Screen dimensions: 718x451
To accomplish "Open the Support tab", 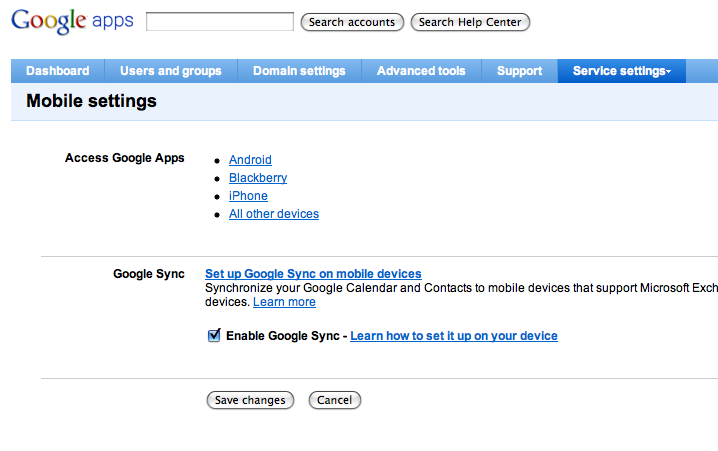I will click(x=519, y=71).
